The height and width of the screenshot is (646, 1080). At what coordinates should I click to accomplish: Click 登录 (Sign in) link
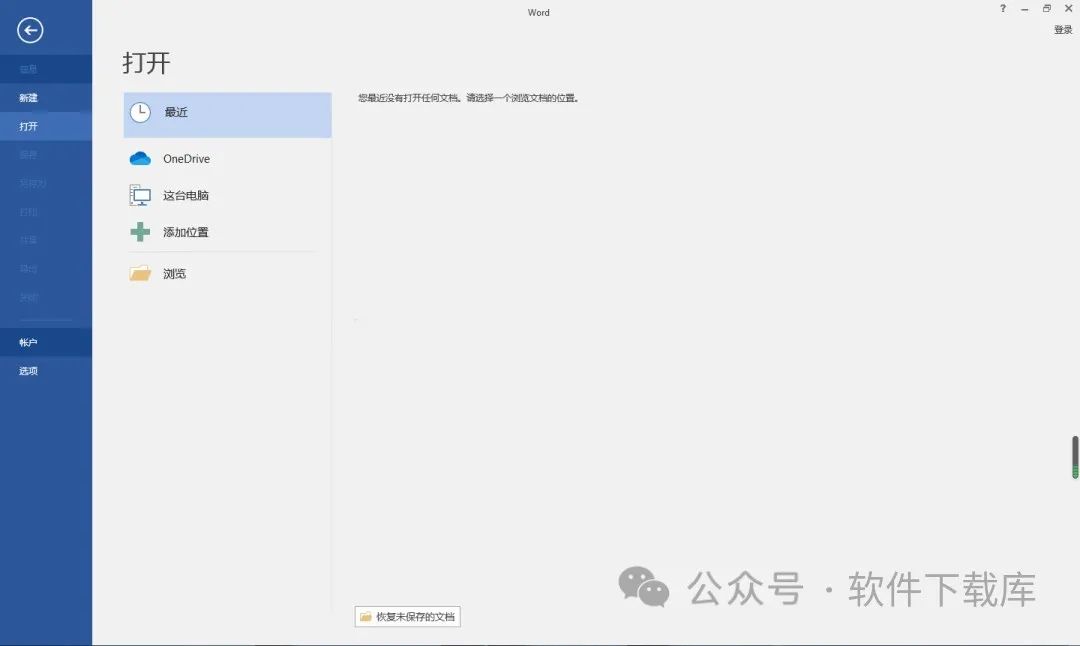tap(1063, 30)
